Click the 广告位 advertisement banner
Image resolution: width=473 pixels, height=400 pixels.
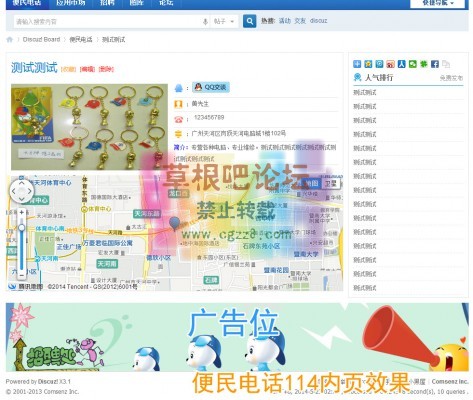[x=237, y=337]
